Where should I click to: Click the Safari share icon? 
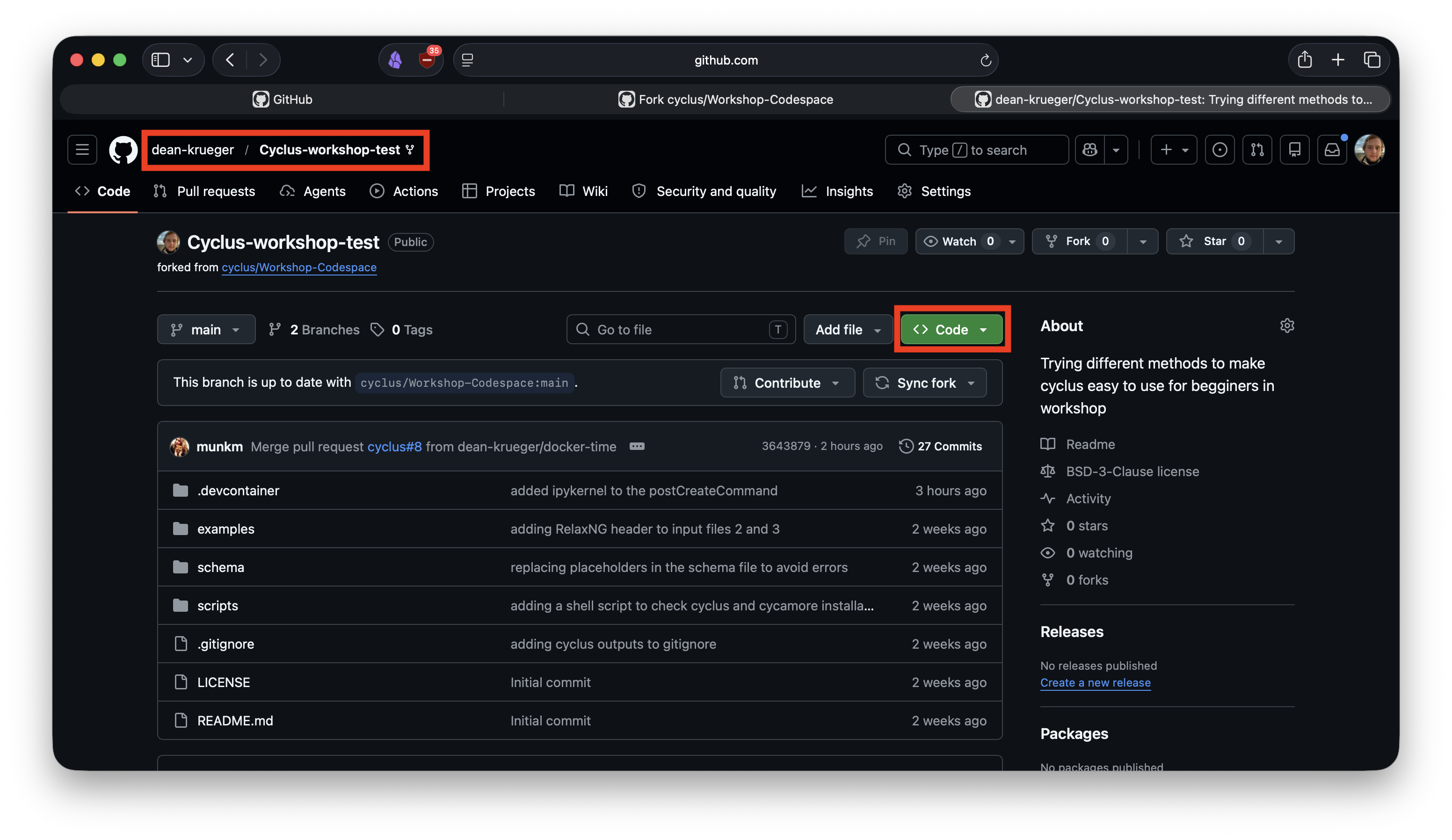coord(1305,59)
